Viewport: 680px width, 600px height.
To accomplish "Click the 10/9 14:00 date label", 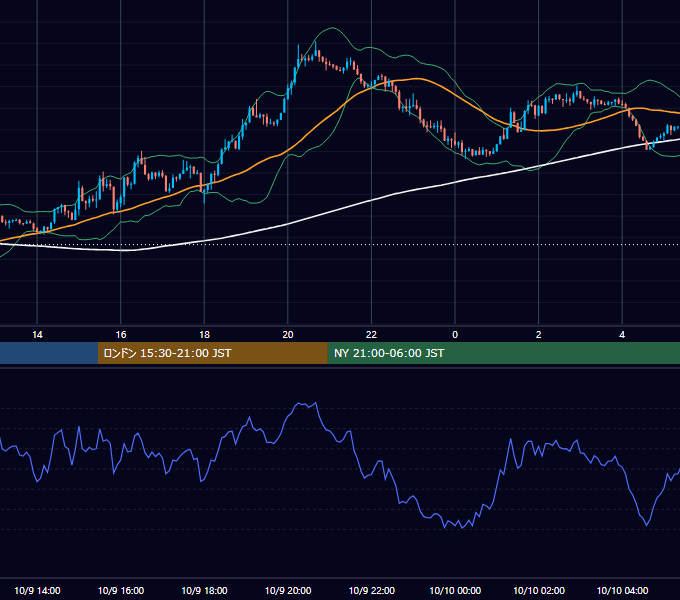I will pyautogui.click(x=37, y=590).
